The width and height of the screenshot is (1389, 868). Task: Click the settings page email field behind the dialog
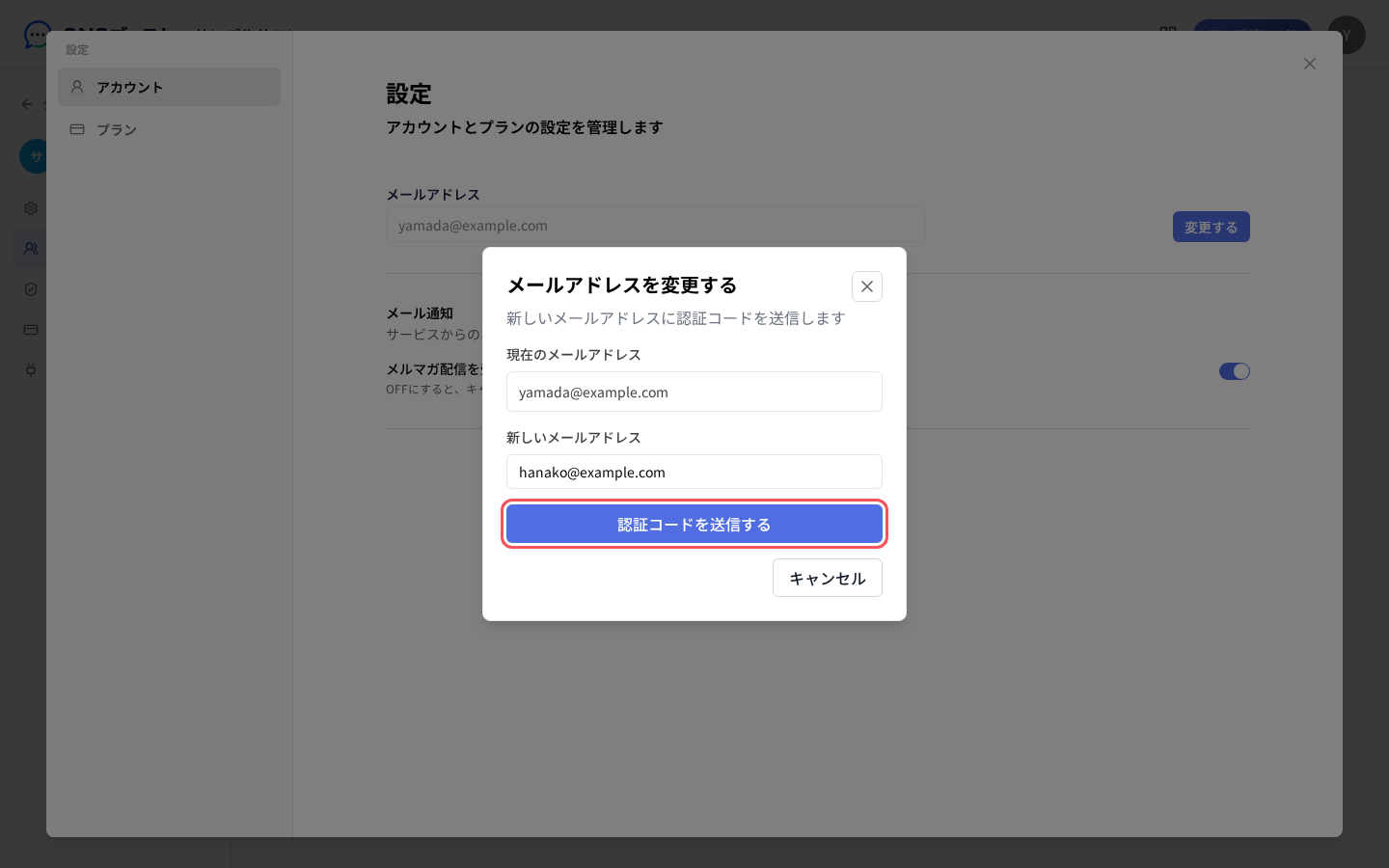point(656,226)
